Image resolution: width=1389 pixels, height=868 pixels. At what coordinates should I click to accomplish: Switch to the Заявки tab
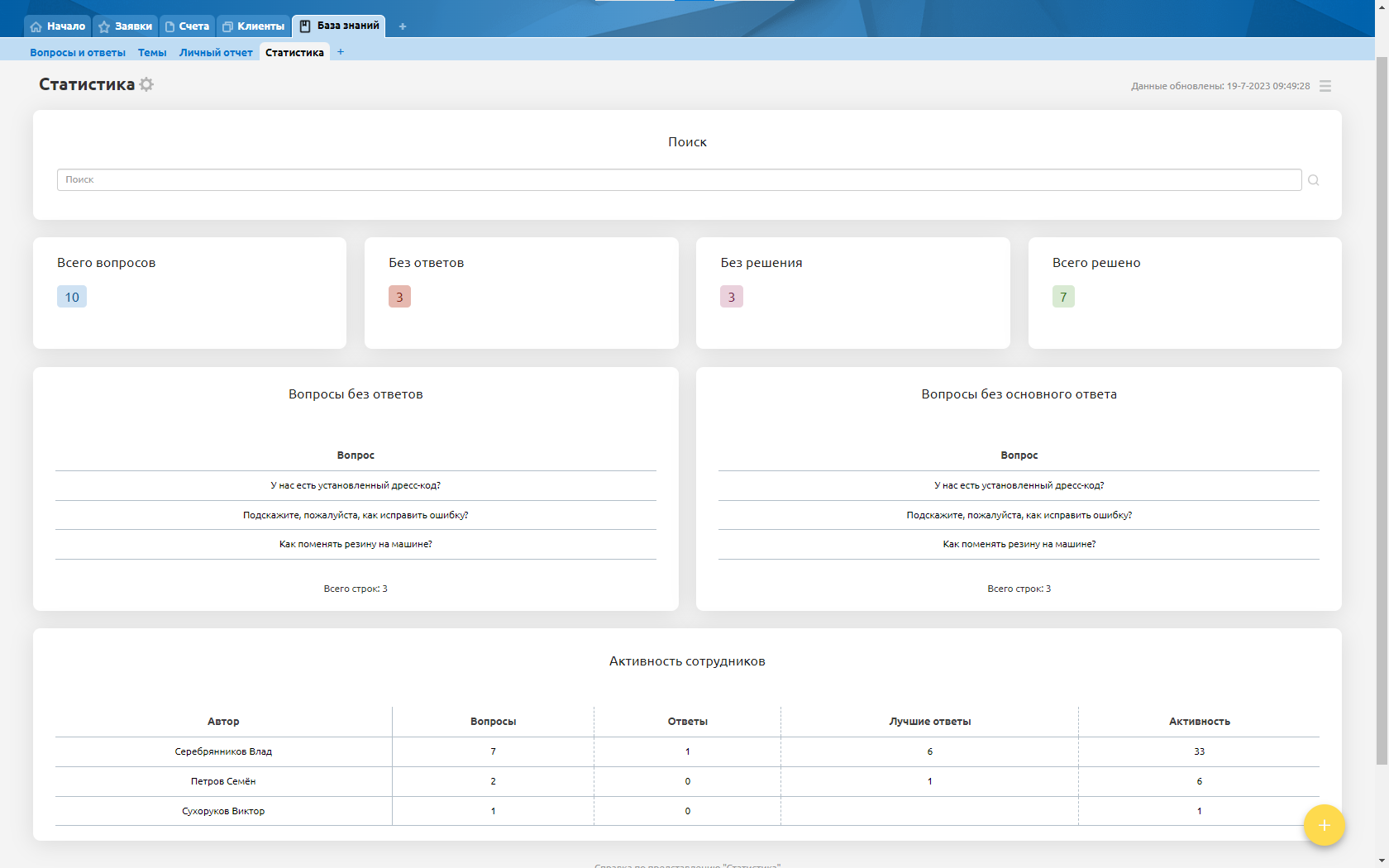tap(126, 26)
